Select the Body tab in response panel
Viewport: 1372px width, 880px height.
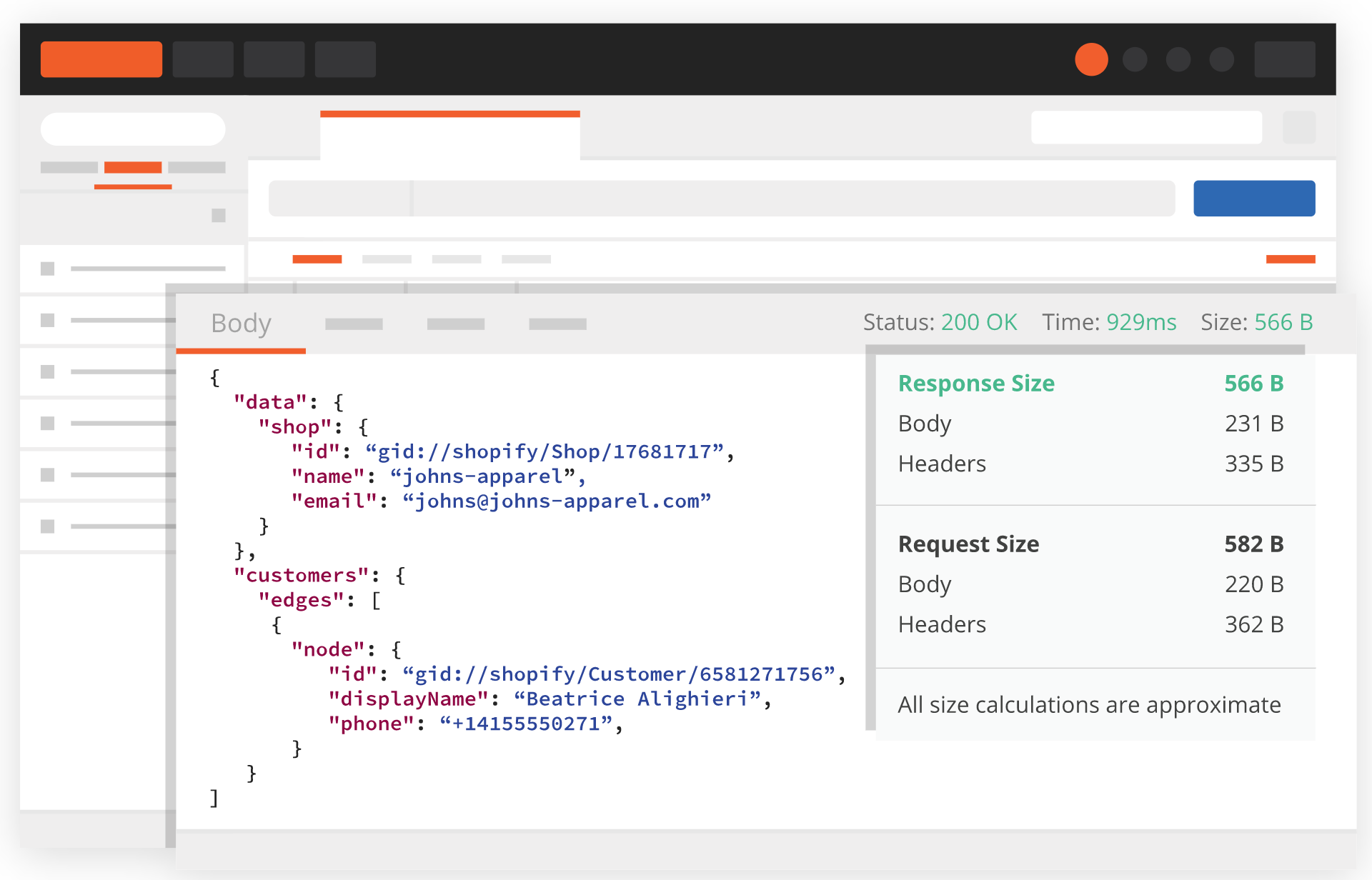pyautogui.click(x=241, y=324)
